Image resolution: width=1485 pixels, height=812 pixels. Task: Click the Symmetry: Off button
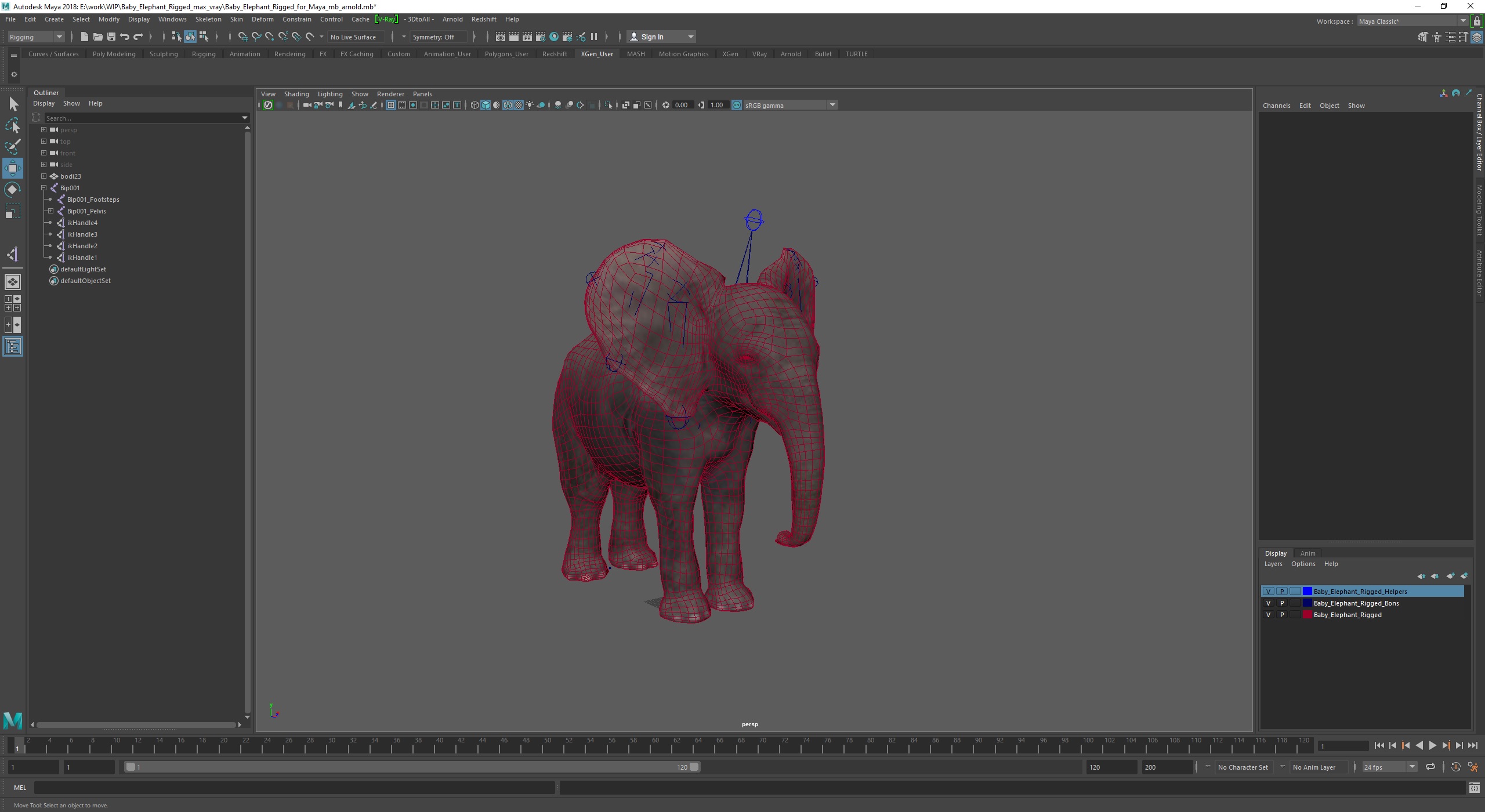click(x=439, y=37)
